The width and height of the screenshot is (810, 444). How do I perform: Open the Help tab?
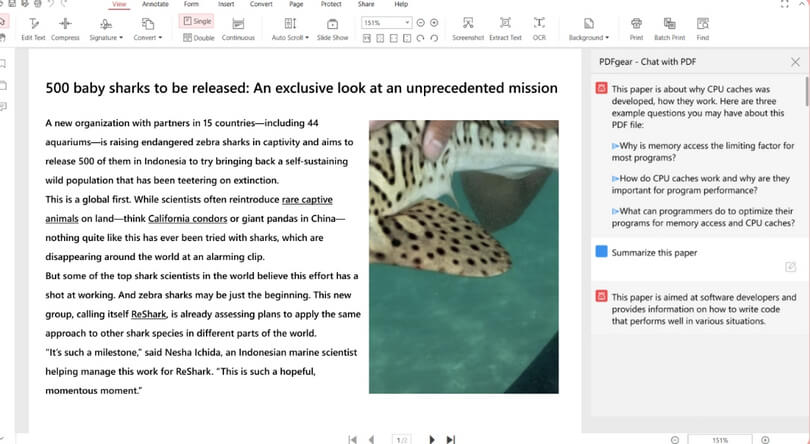pyautogui.click(x=401, y=4)
